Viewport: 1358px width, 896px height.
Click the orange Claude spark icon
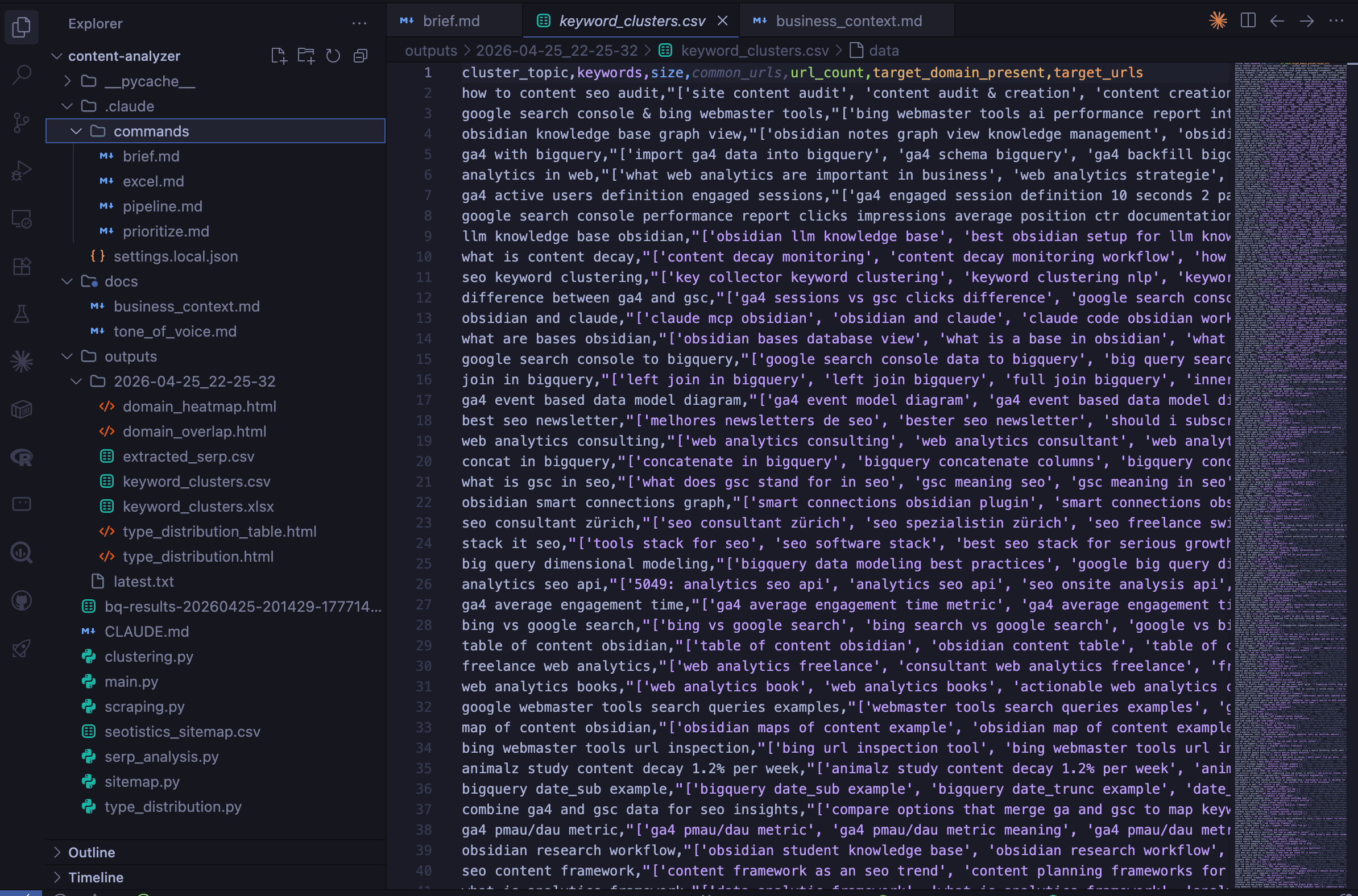1218,21
